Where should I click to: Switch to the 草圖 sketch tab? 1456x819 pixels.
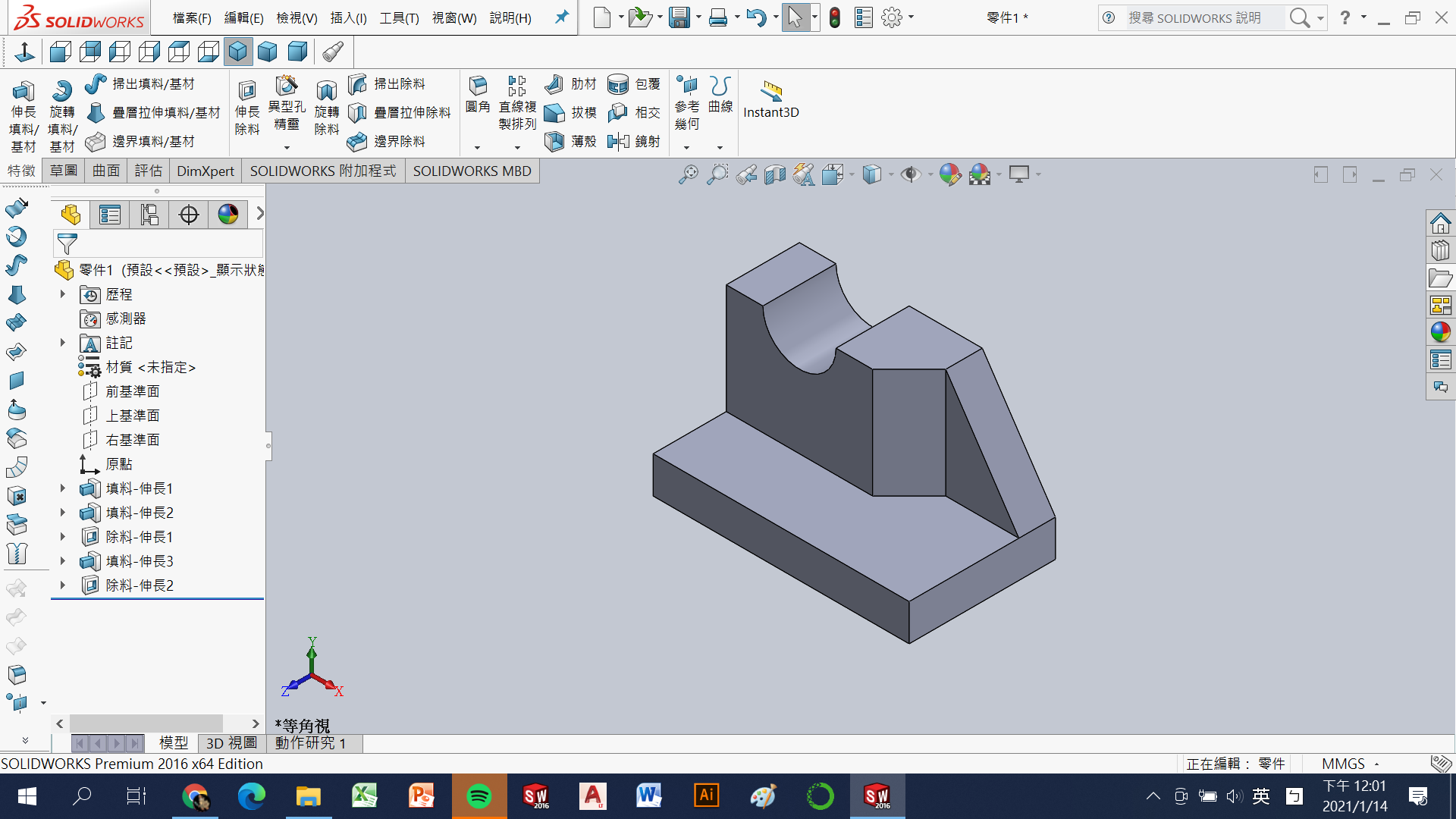[64, 171]
